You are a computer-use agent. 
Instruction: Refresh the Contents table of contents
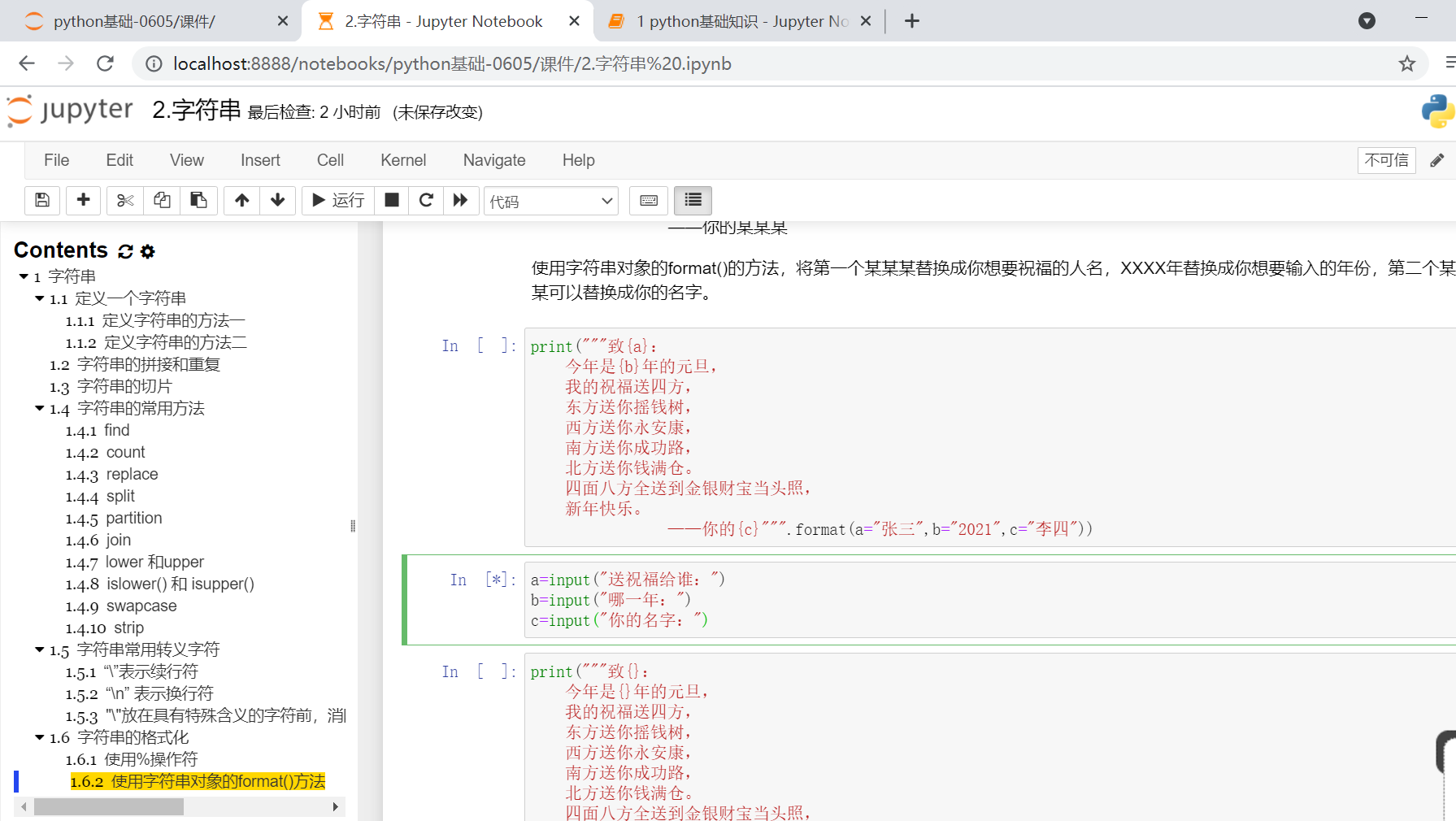pos(125,251)
